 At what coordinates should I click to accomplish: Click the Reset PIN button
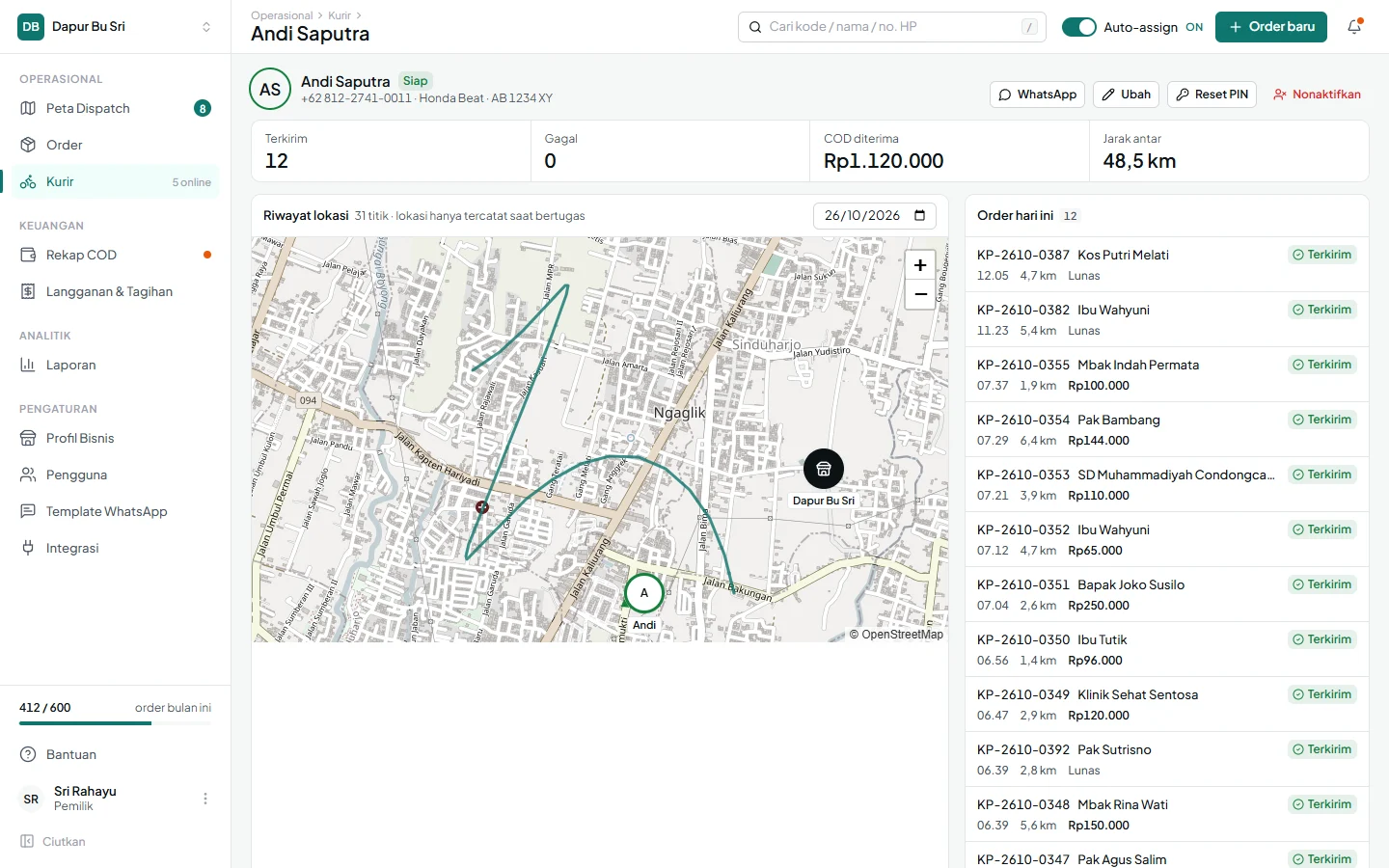tap(1212, 95)
